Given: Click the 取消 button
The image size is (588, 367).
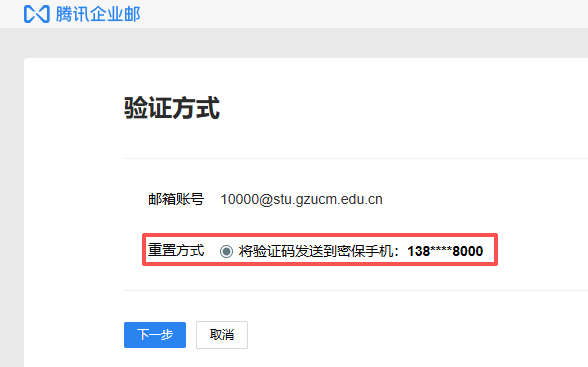Looking at the screenshot, I should 222,335.
